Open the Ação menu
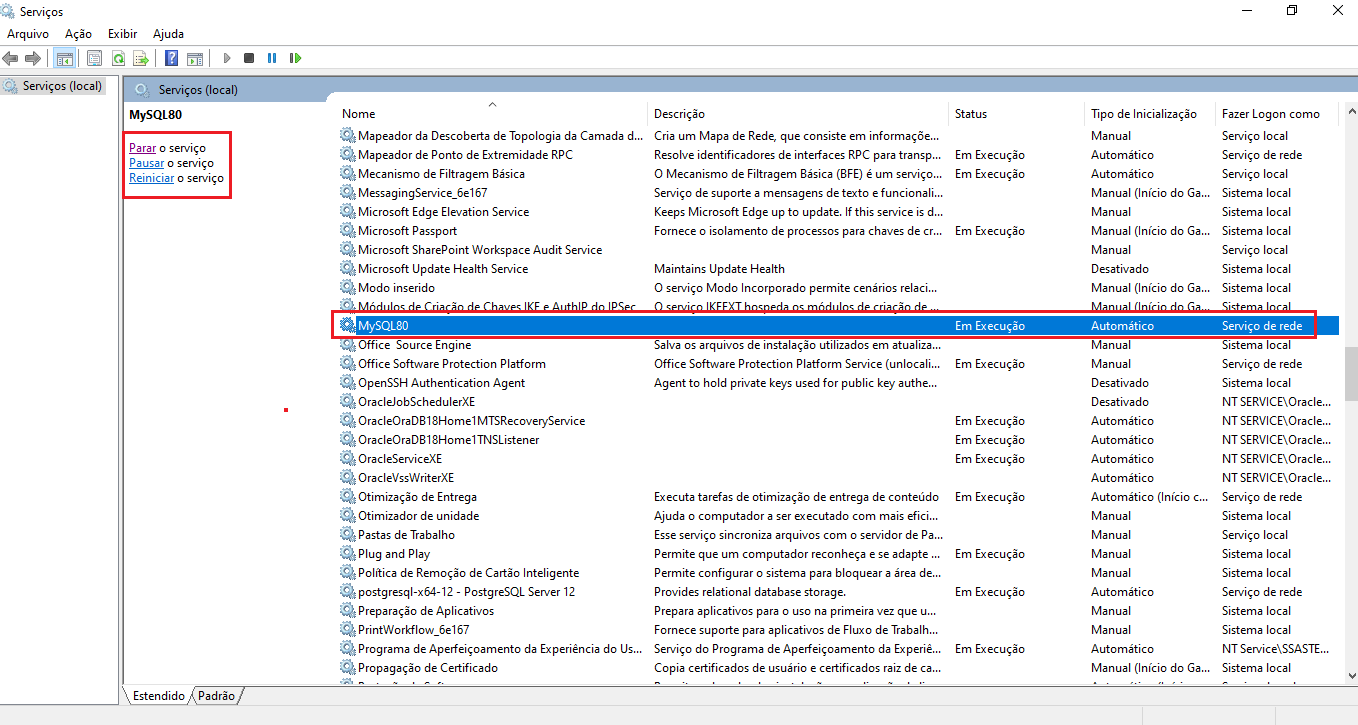The image size is (1358, 725). 78,34
